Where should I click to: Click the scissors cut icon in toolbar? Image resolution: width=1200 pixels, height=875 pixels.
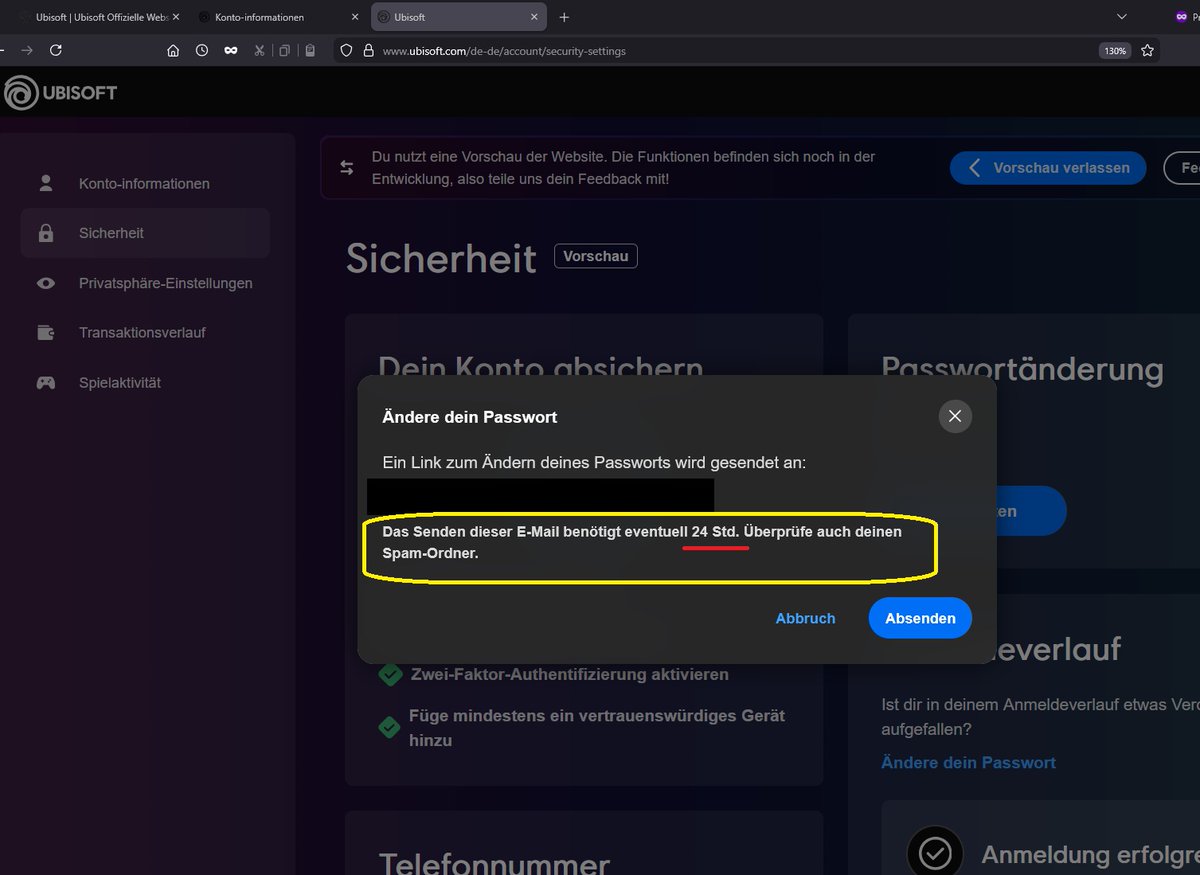pyautogui.click(x=259, y=50)
